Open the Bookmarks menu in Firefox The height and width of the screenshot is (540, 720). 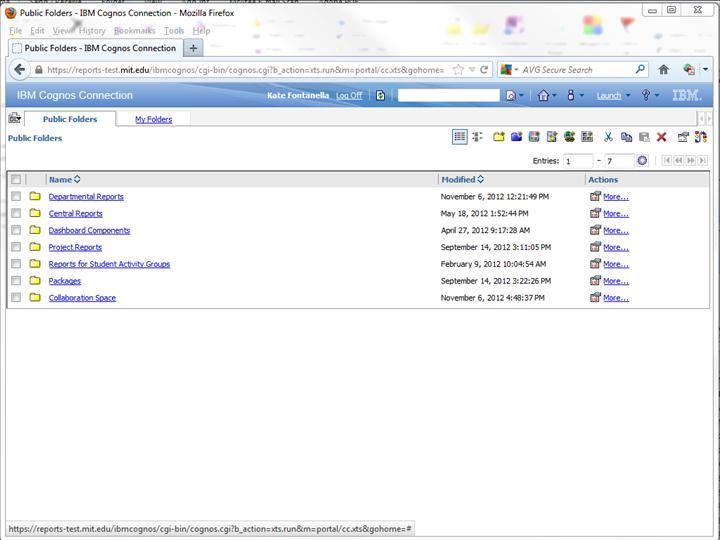pyautogui.click(x=134, y=31)
